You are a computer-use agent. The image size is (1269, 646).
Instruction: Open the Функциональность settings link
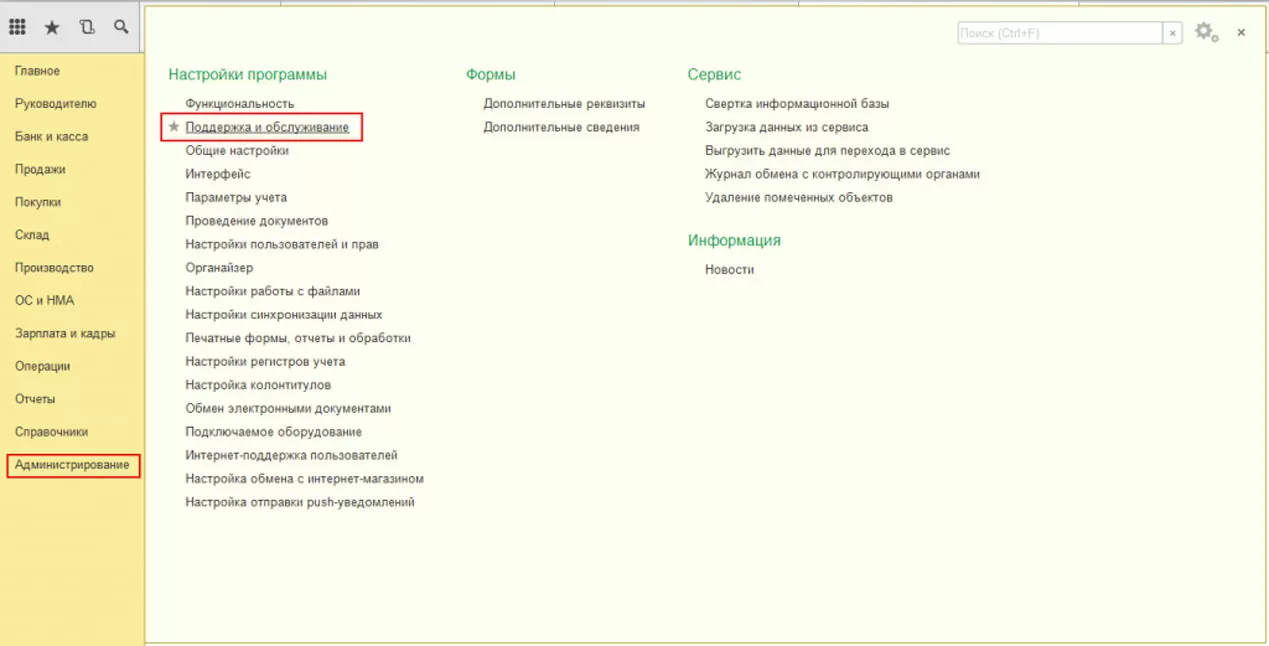point(240,104)
